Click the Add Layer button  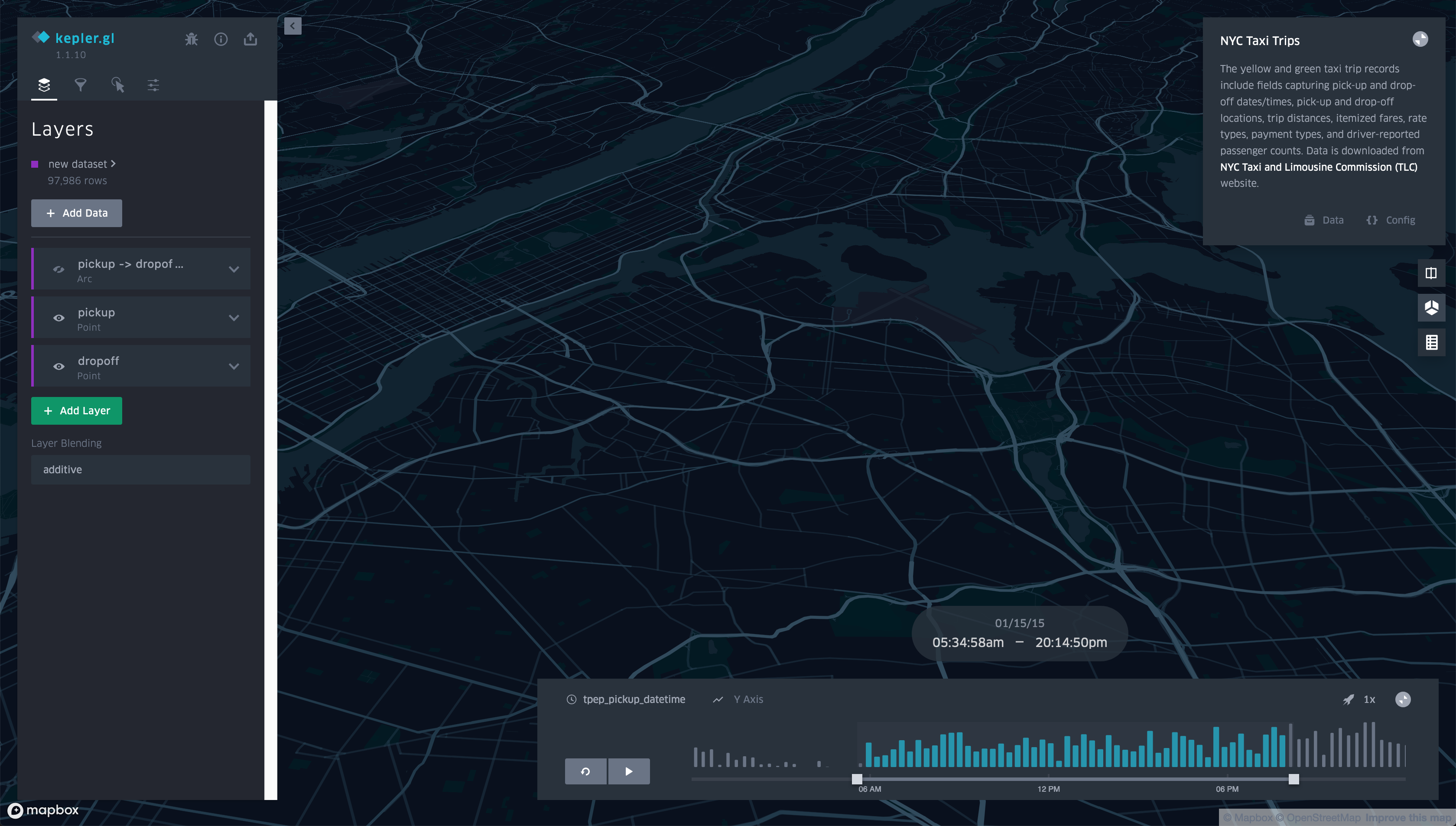point(77,411)
